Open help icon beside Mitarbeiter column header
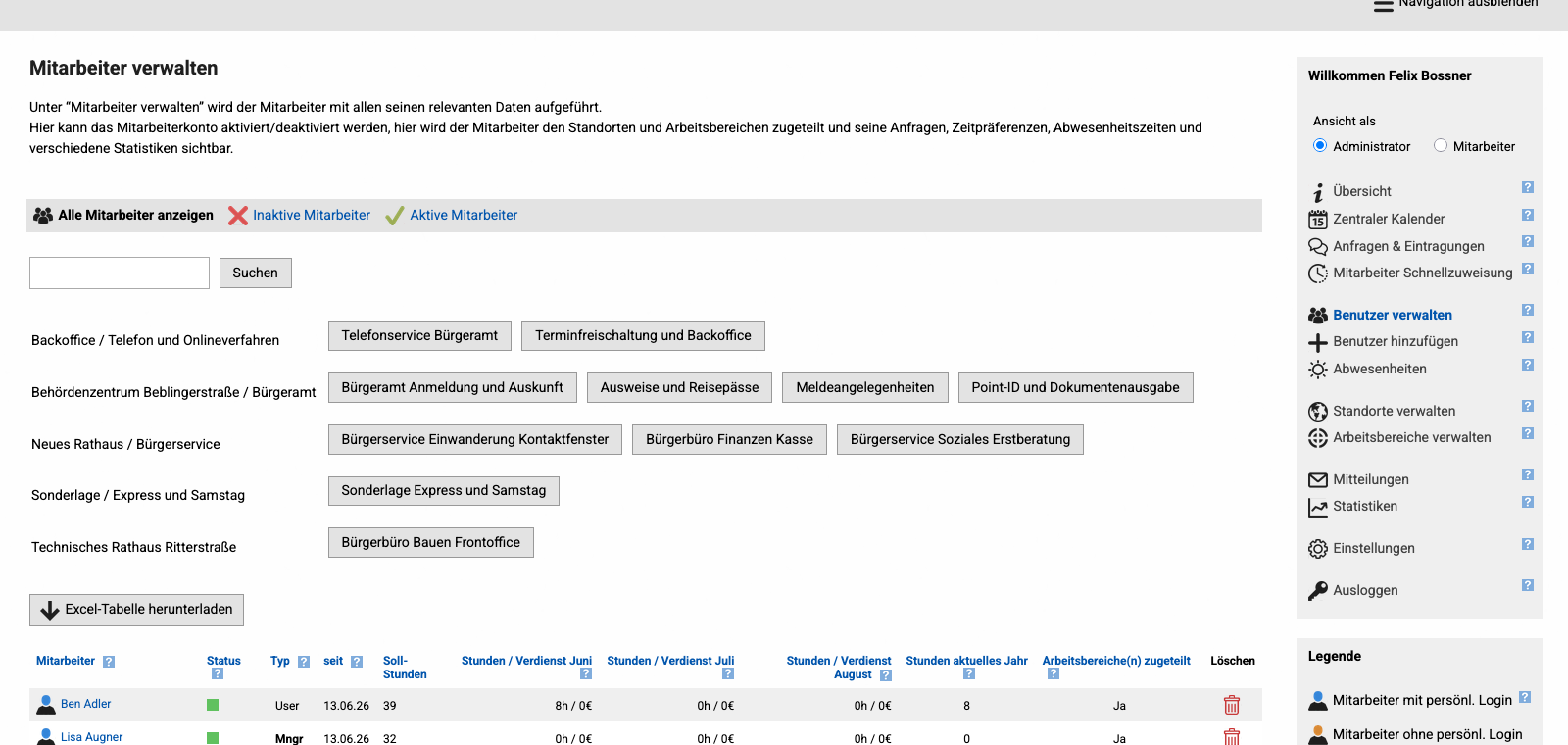This screenshot has width=1568, height=745. (109, 662)
